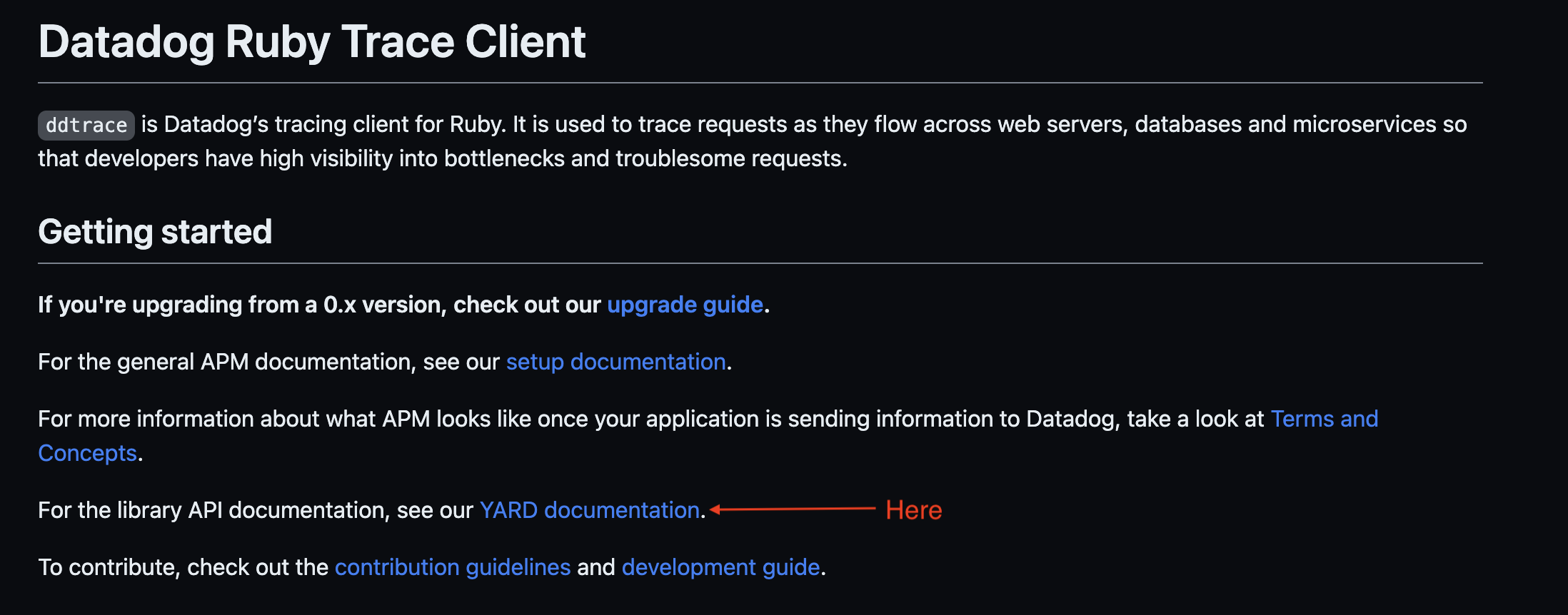Click the line about bottlenecks and troublesome requests
The width and height of the screenshot is (1568, 615).
(443, 158)
